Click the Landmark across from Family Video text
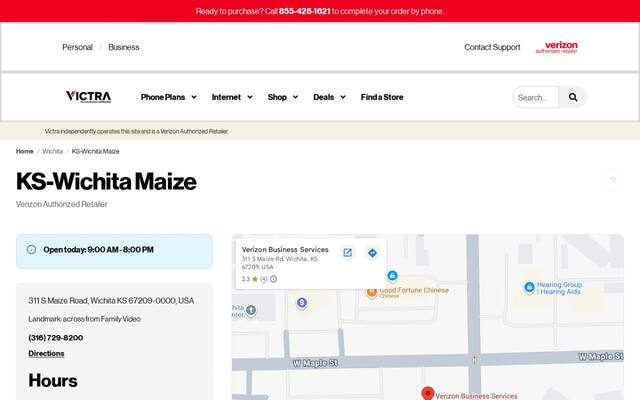The height and width of the screenshot is (400, 640). (84, 319)
